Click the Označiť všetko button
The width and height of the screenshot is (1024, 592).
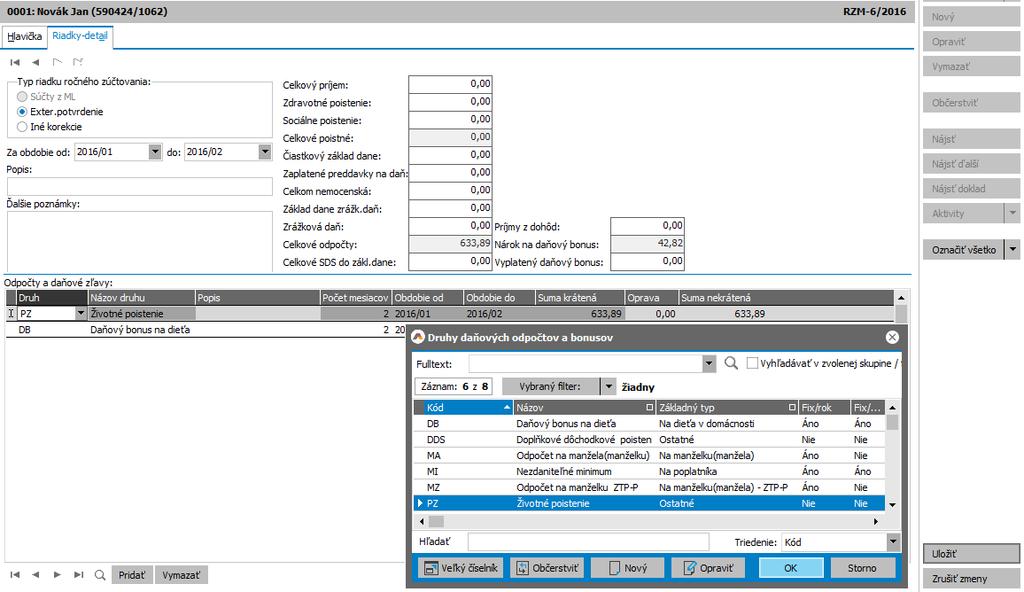[x=963, y=250]
